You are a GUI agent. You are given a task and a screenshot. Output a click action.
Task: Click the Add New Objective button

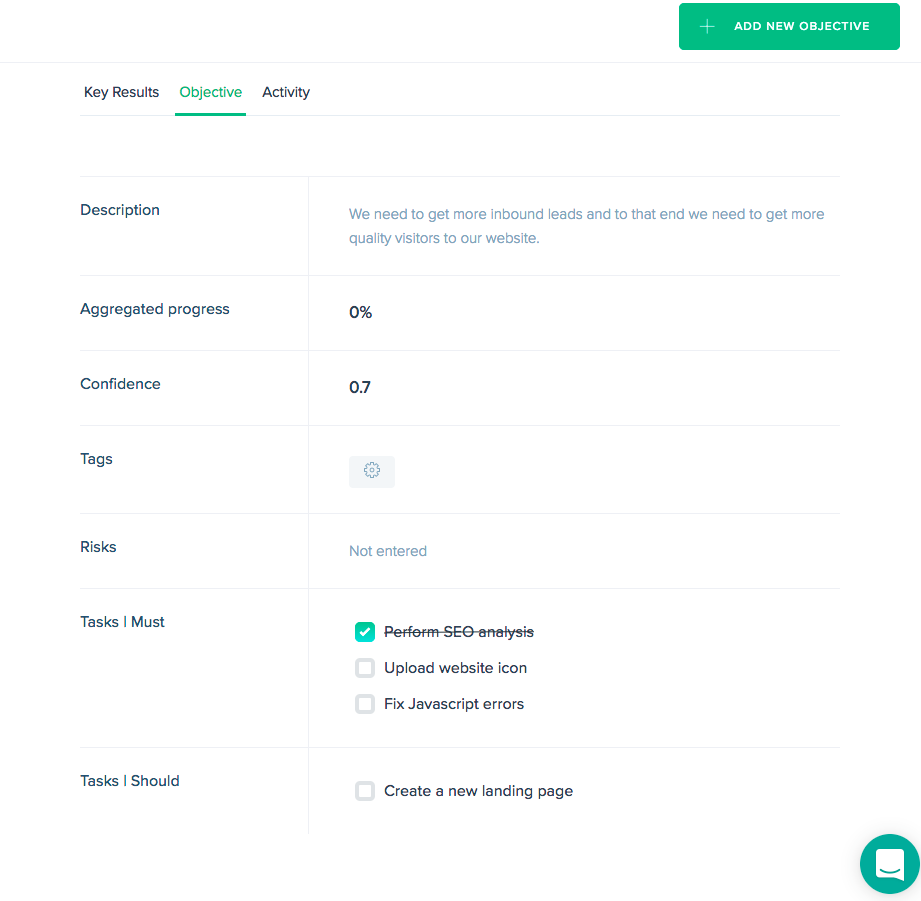click(x=789, y=26)
